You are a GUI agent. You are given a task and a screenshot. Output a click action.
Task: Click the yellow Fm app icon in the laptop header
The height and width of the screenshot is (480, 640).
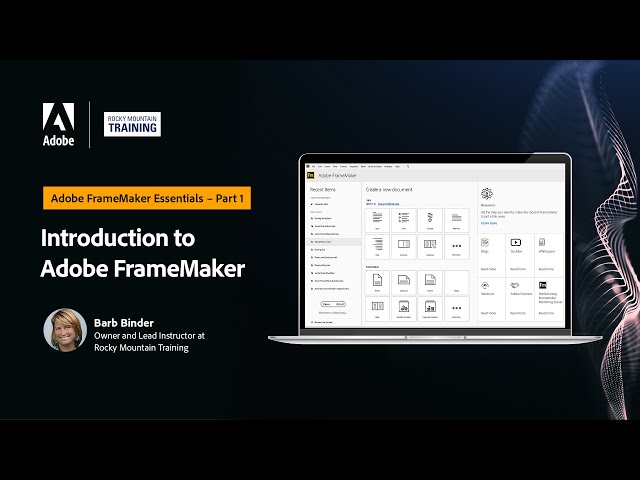(x=310, y=176)
